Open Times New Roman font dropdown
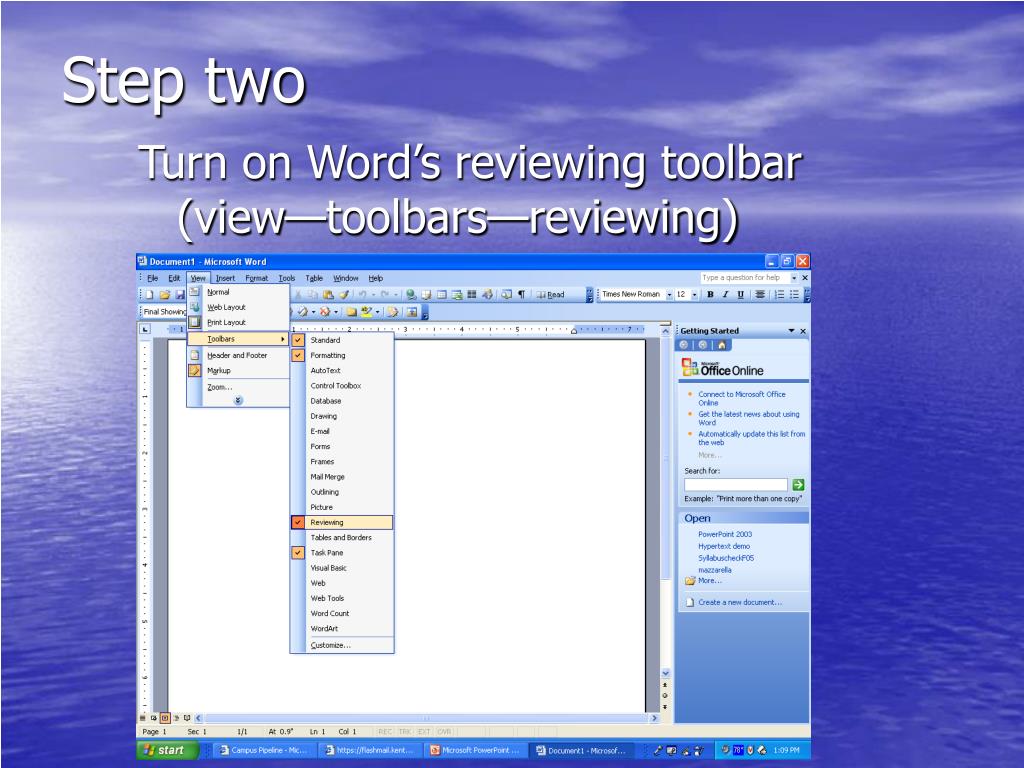1024x768 pixels. click(x=669, y=295)
